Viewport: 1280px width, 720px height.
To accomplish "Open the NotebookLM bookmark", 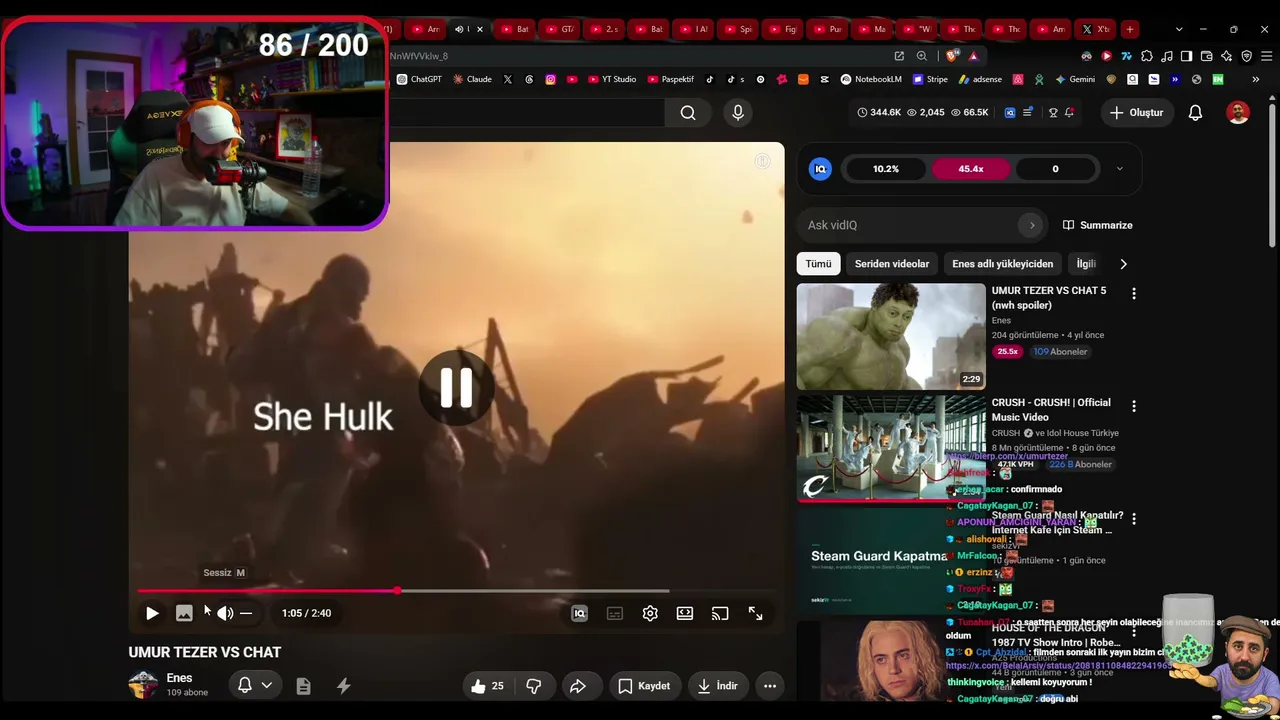I will 871,79.
